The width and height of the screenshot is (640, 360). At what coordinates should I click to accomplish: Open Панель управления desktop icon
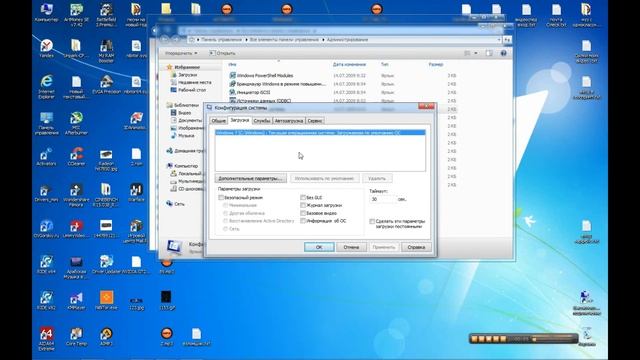[46, 123]
